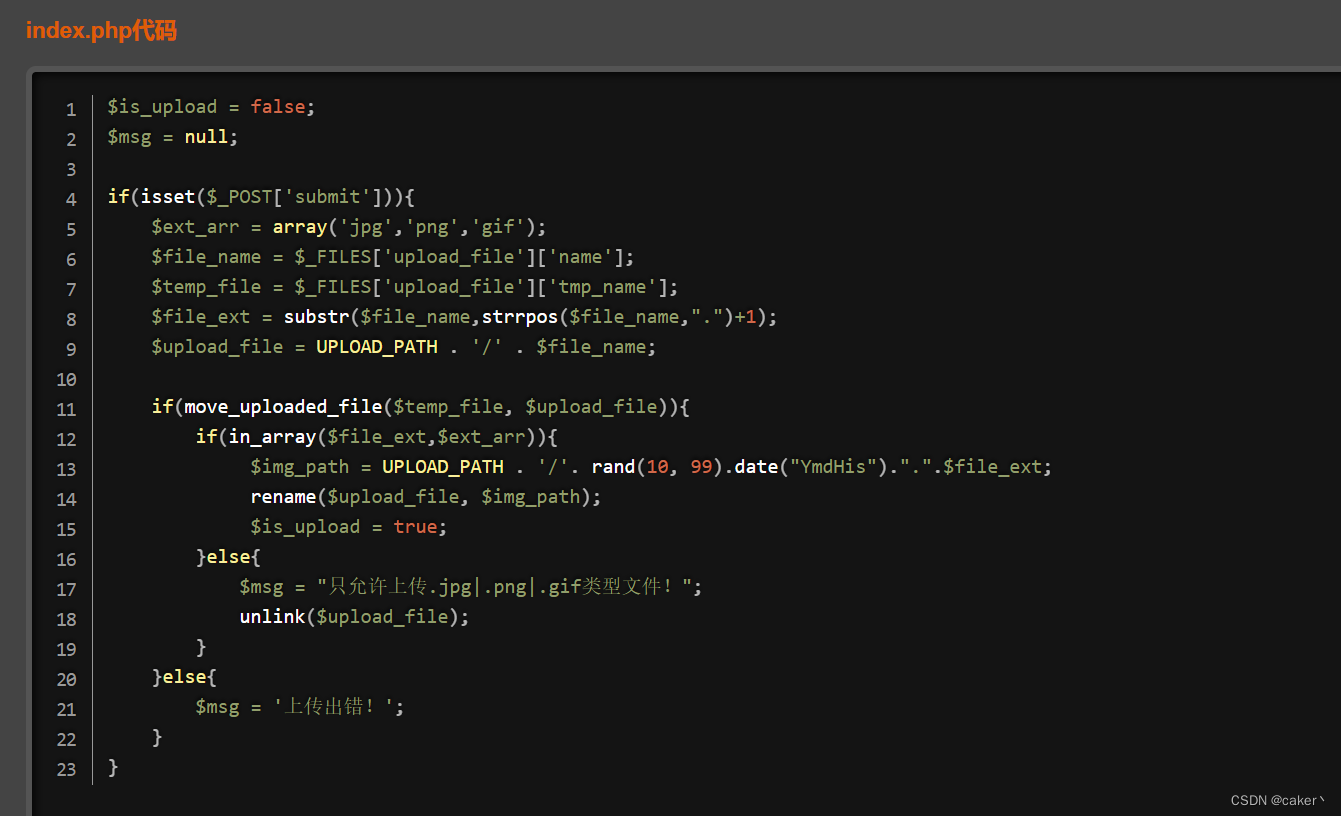The image size is (1341, 816).
Task: Click the unlink($upload_file) line
Action: click(354, 617)
